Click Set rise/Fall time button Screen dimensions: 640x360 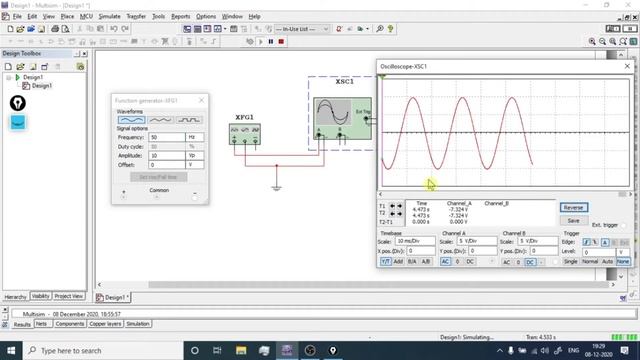[x=158, y=177]
